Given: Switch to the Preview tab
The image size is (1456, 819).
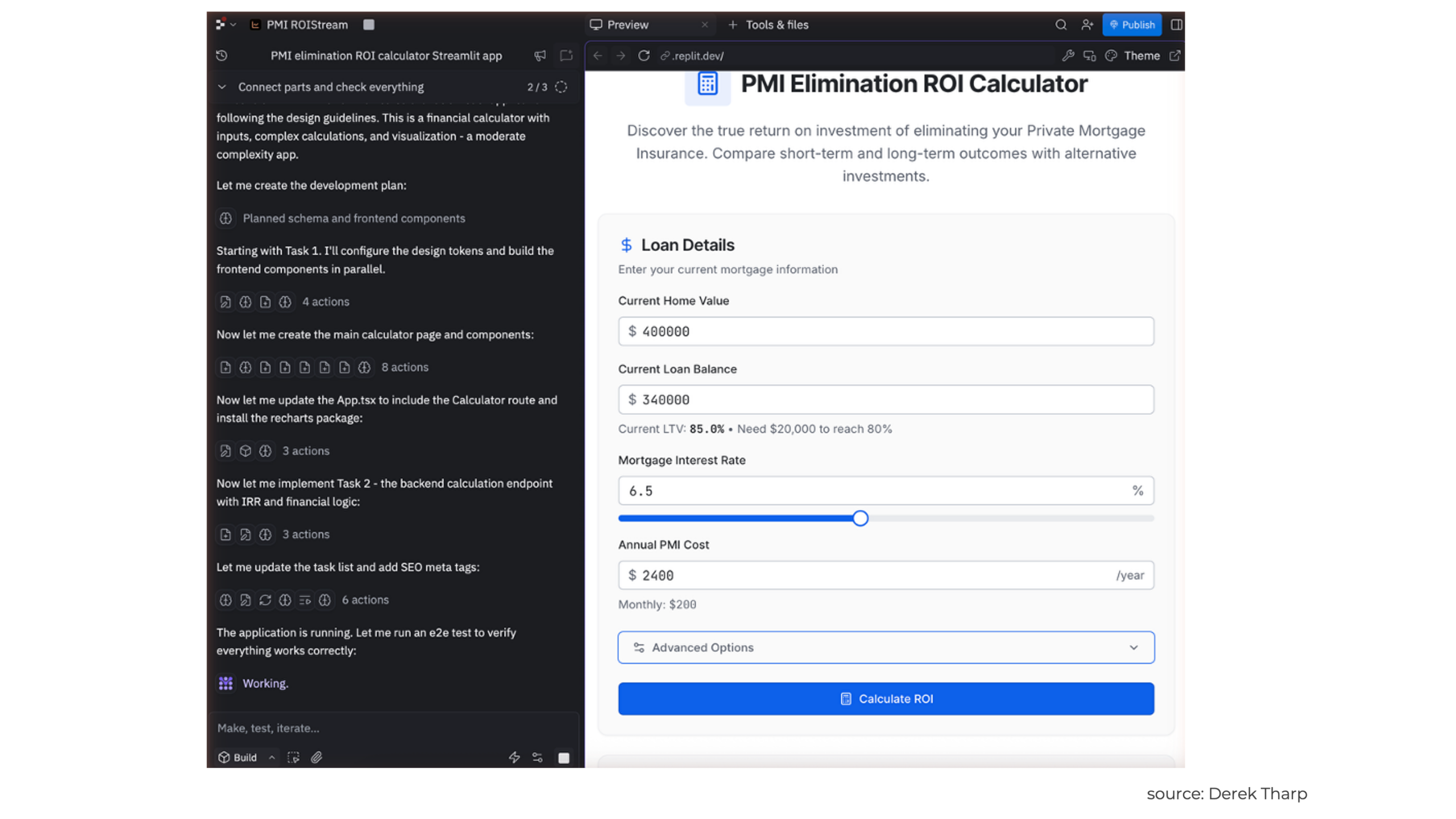Looking at the screenshot, I should point(627,24).
